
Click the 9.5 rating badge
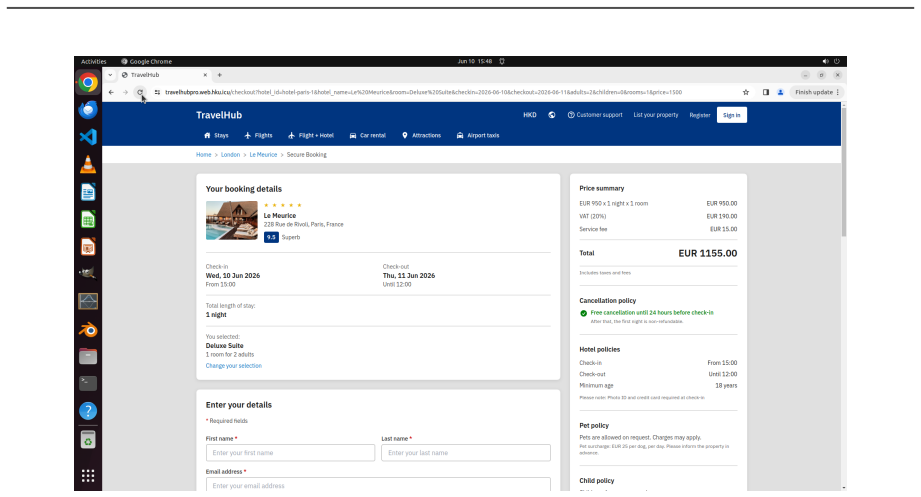(x=271, y=237)
